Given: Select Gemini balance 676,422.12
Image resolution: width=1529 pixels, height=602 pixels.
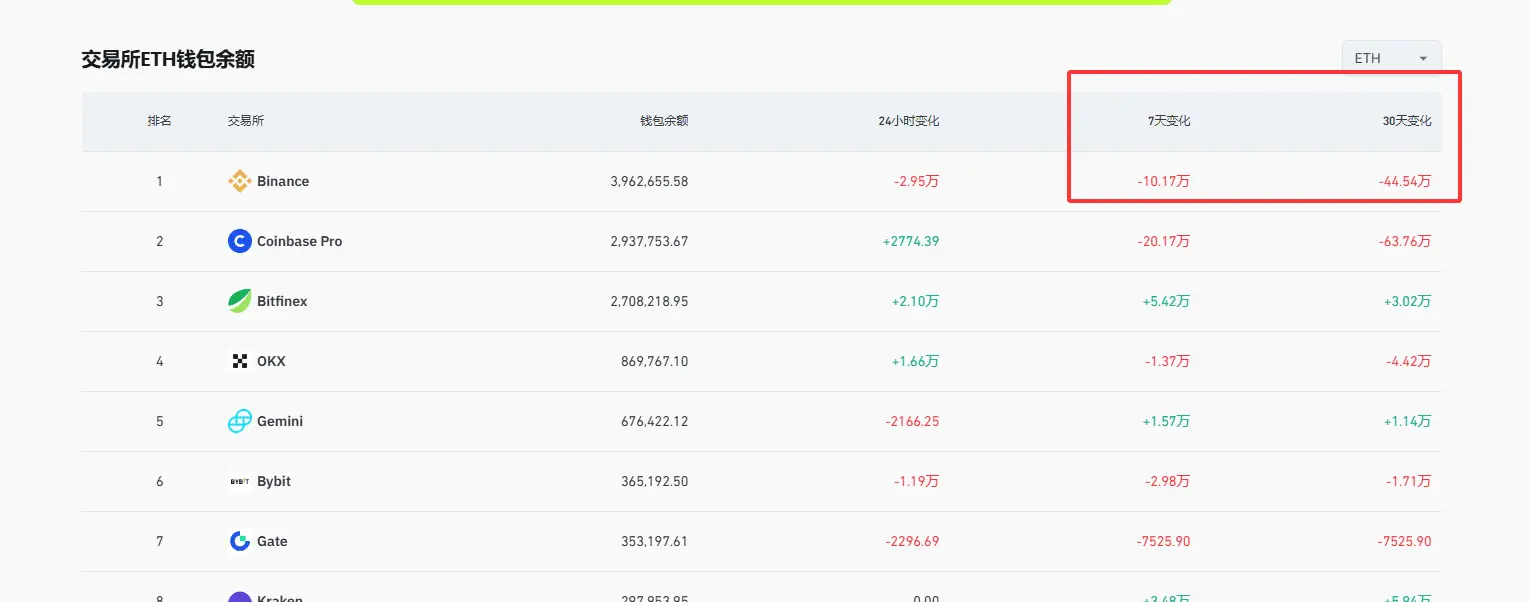Looking at the screenshot, I should [x=655, y=421].
